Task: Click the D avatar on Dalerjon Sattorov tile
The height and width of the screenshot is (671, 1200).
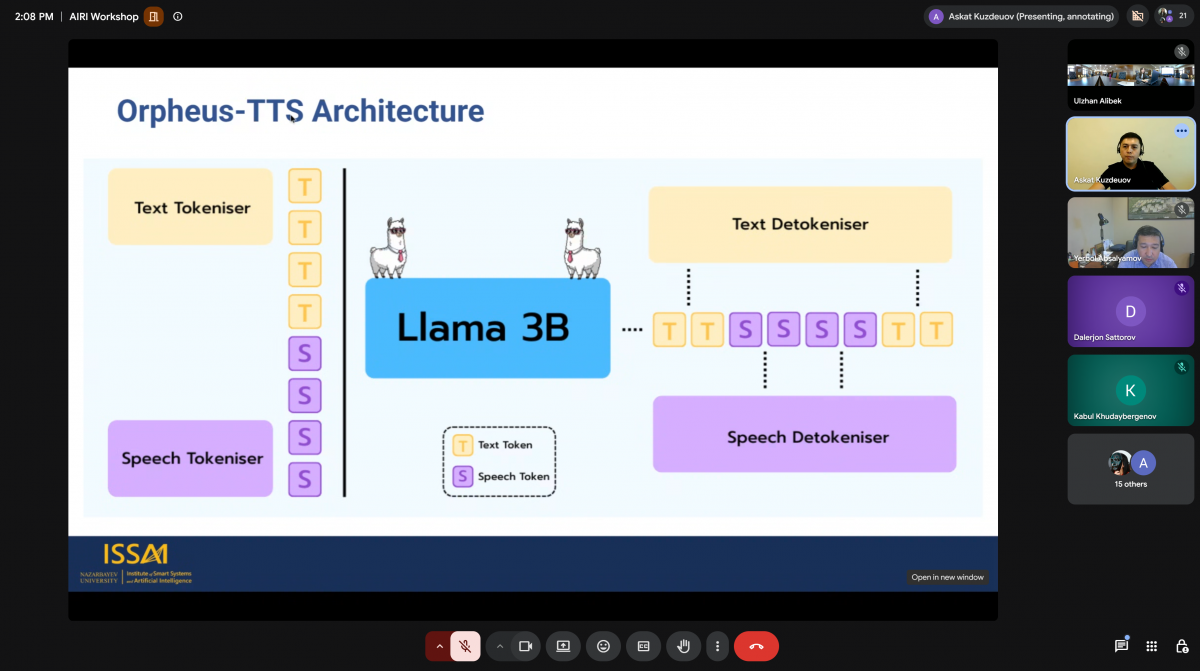Action: [1130, 311]
